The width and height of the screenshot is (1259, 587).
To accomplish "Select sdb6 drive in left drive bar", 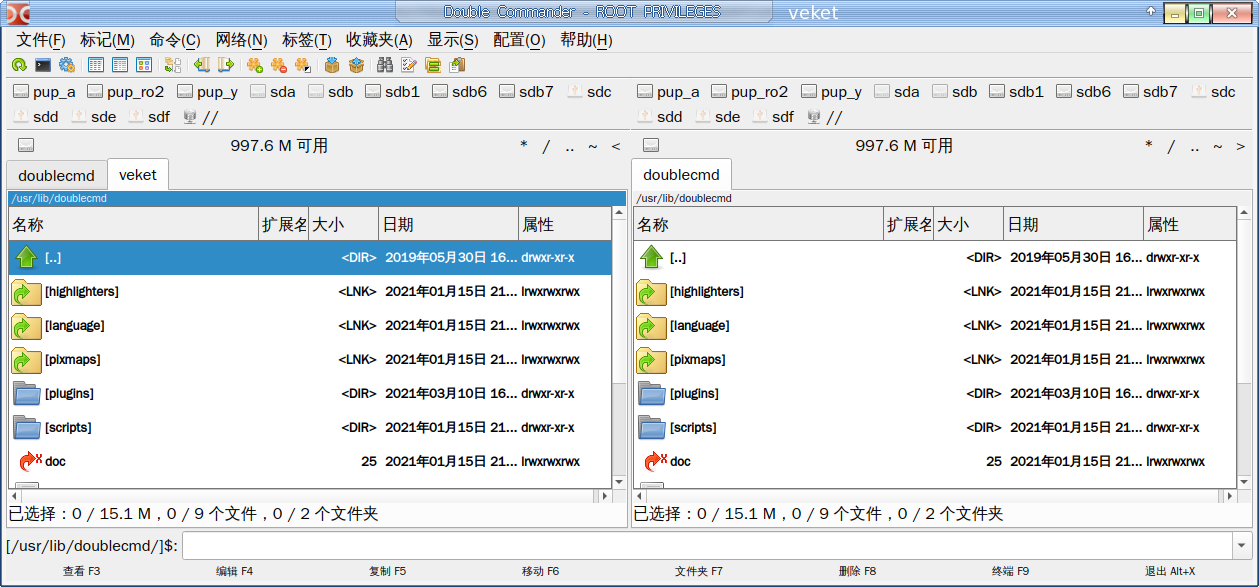I will pyautogui.click(x=460, y=92).
